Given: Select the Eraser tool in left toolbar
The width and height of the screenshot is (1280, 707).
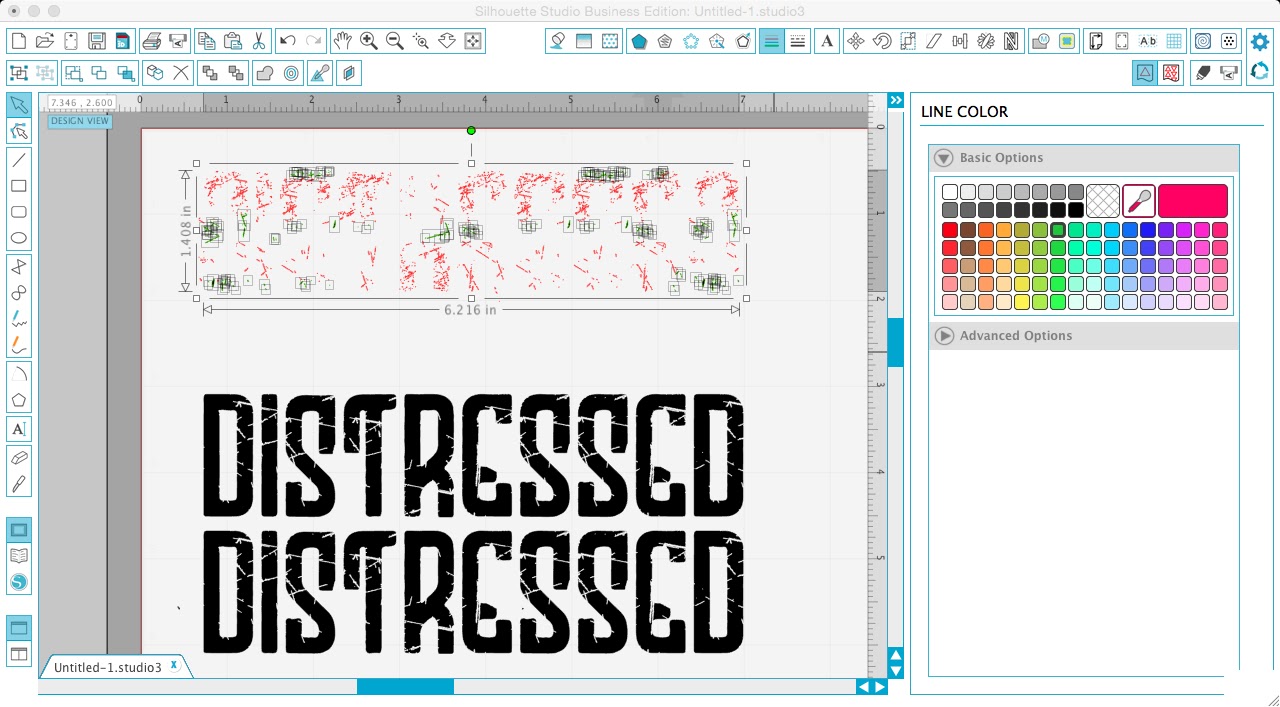Looking at the screenshot, I should click(x=18, y=457).
